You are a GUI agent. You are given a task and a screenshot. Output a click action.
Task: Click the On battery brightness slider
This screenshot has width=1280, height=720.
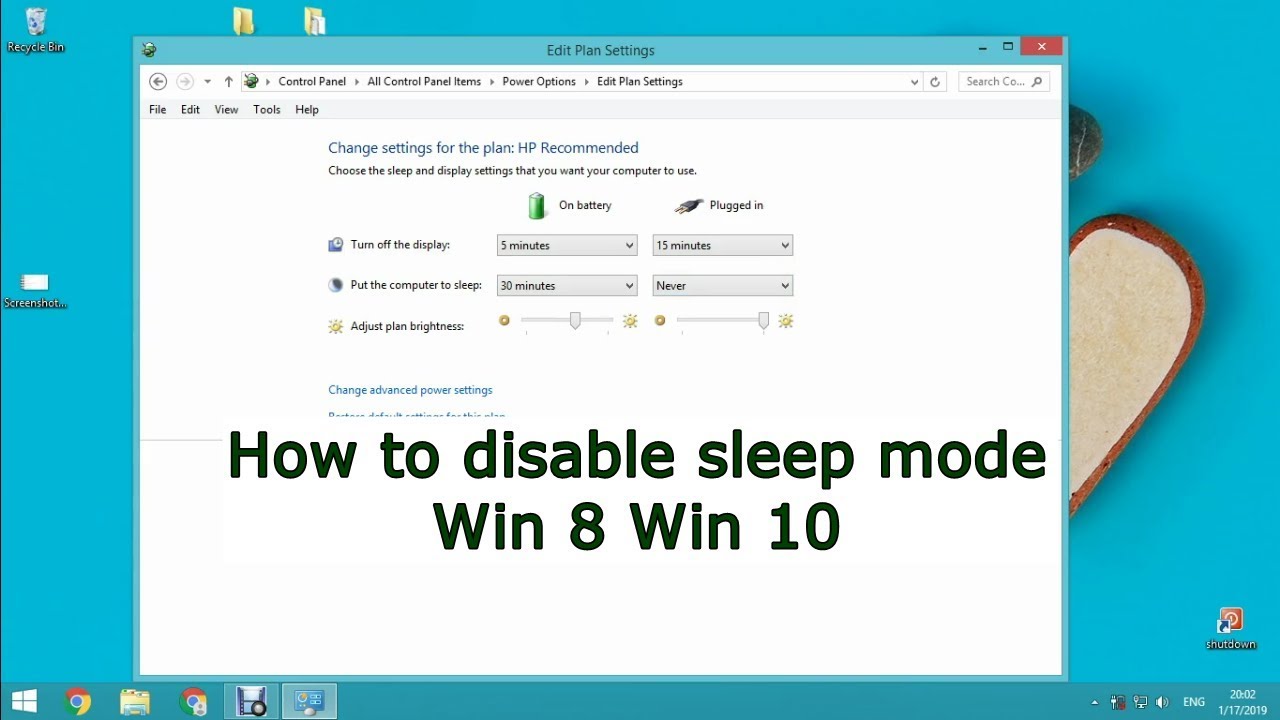tap(567, 321)
